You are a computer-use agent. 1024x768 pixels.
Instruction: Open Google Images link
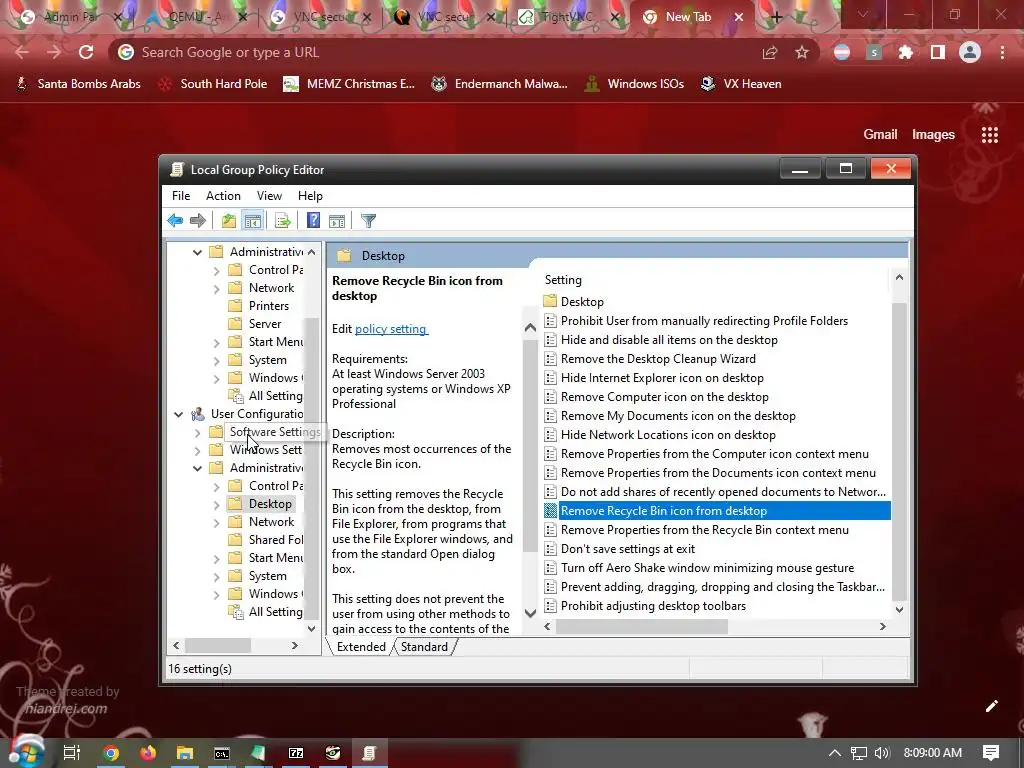click(x=933, y=135)
